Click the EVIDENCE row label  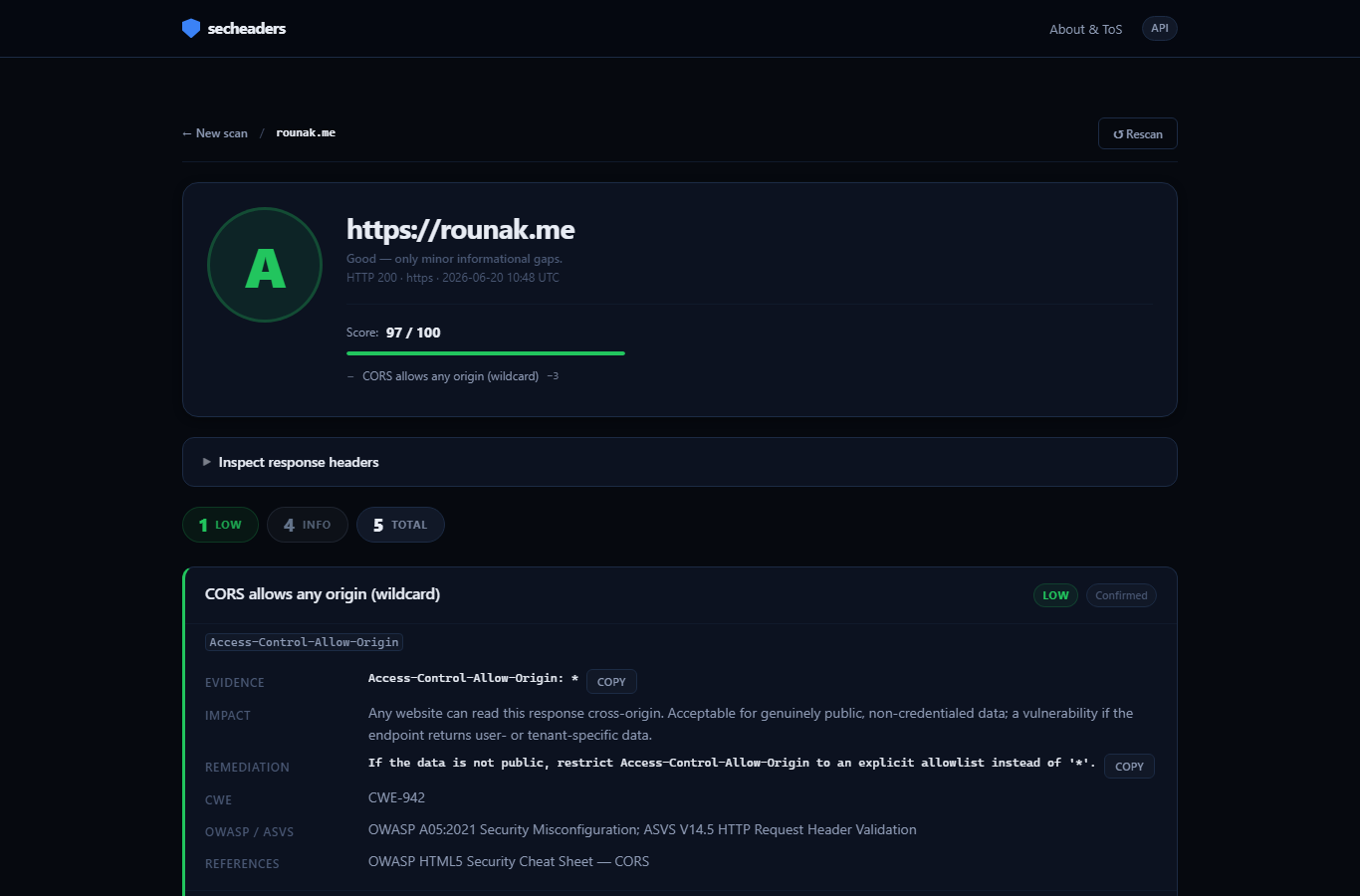[235, 683]
